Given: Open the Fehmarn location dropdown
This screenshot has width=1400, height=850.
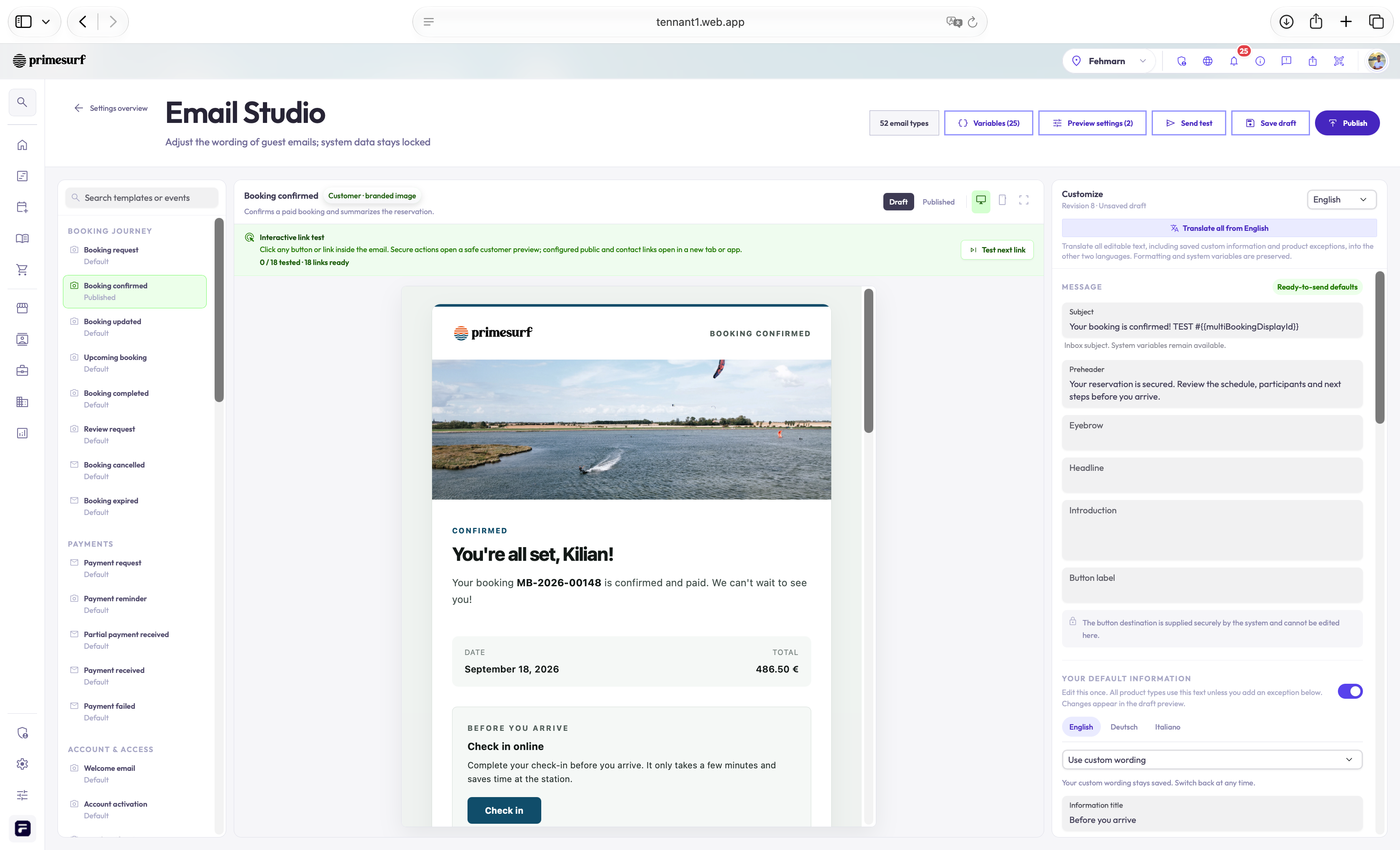Looking at the screenshot, I should [x=1109, y=61].
